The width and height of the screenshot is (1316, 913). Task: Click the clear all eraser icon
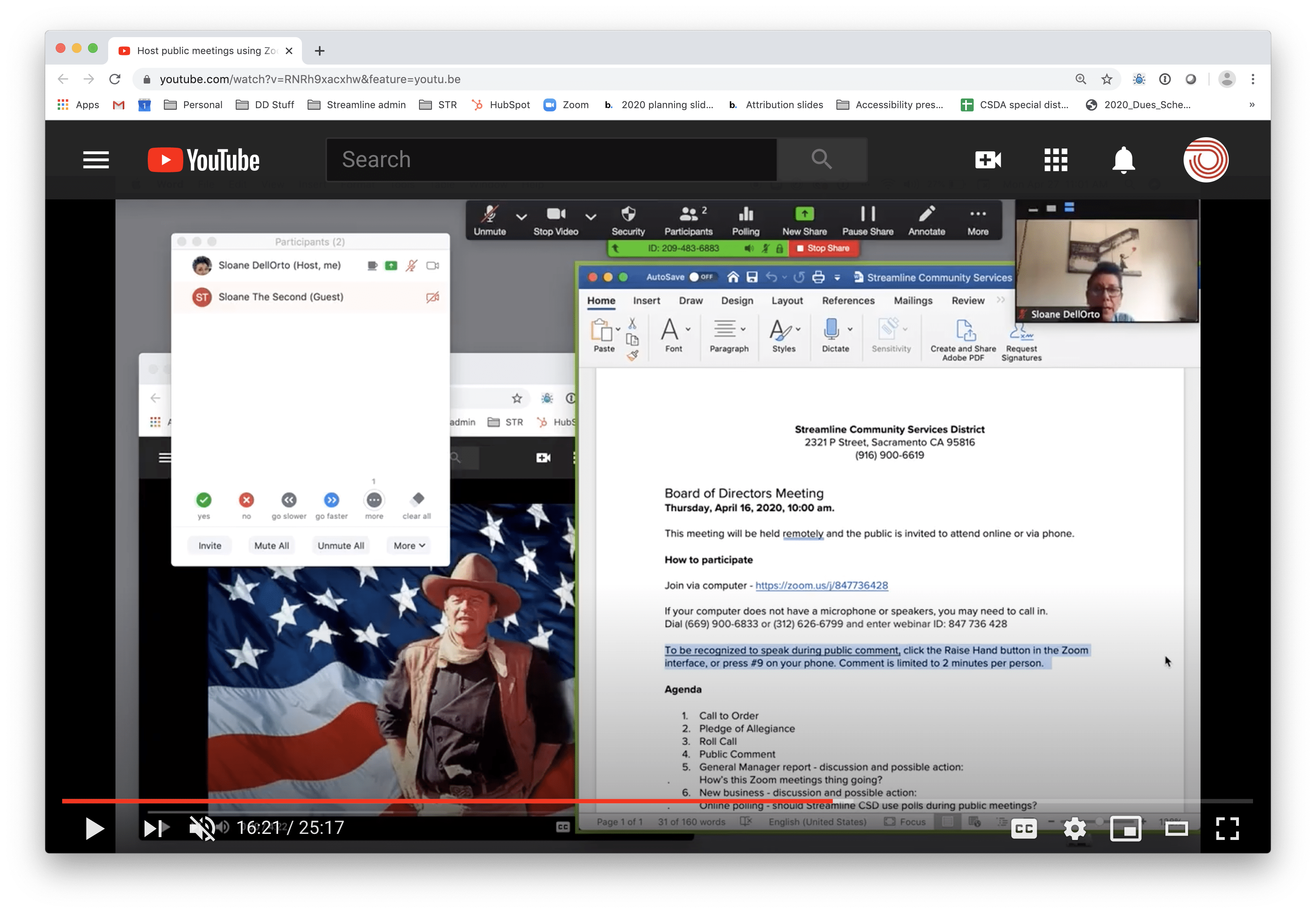(418, 499)
